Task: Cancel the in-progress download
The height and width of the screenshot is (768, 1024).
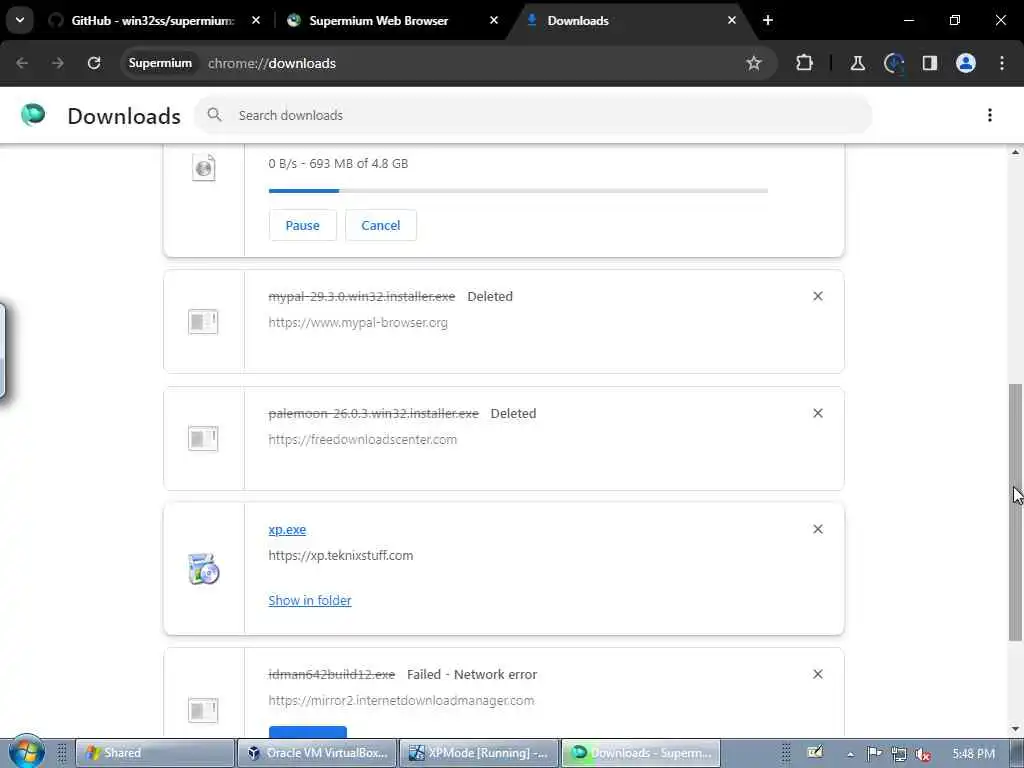Action: (x=381, y=225)
